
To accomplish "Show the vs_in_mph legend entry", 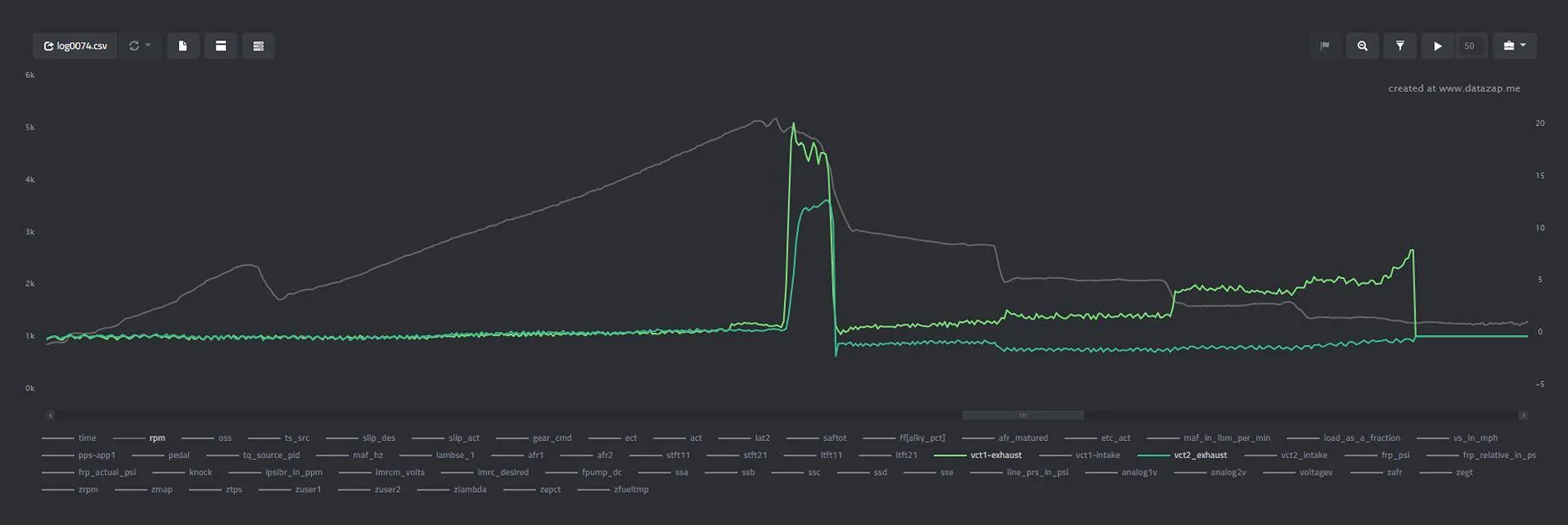I will (1457, 438).
